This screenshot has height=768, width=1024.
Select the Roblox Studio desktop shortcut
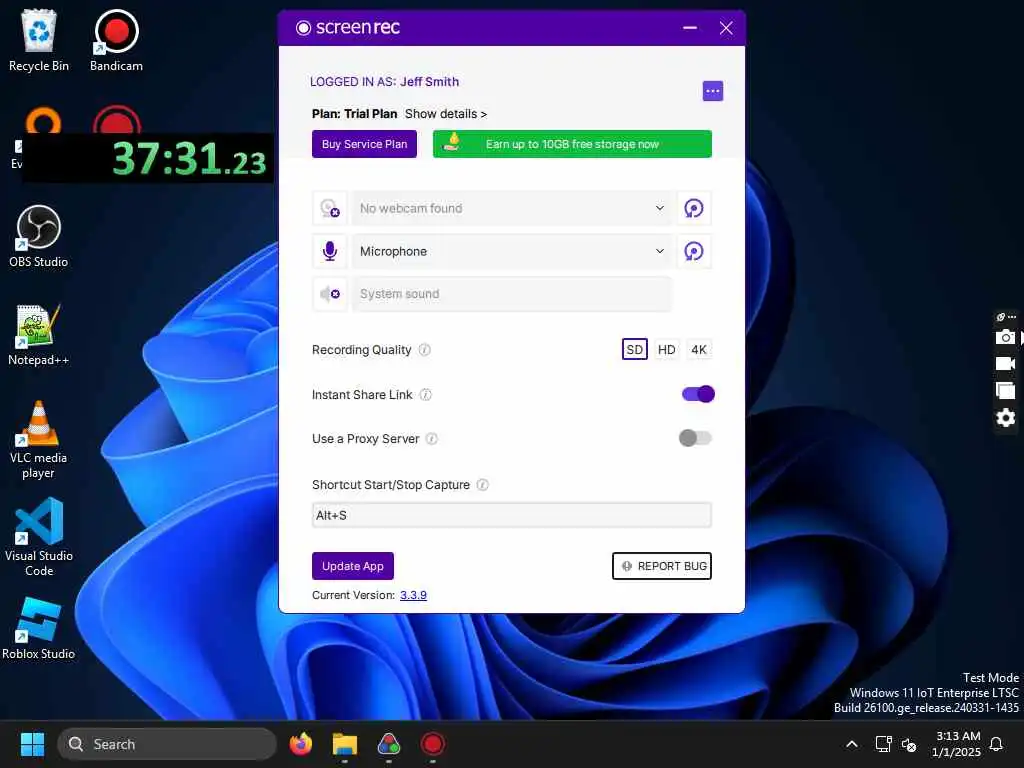pos(39,628)
